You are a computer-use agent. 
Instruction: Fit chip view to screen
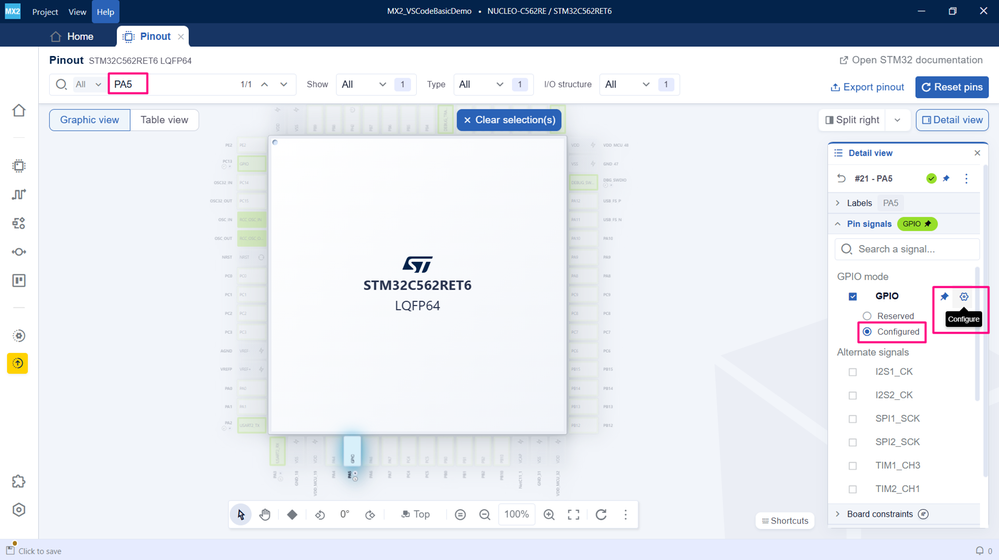pos(573,515)
